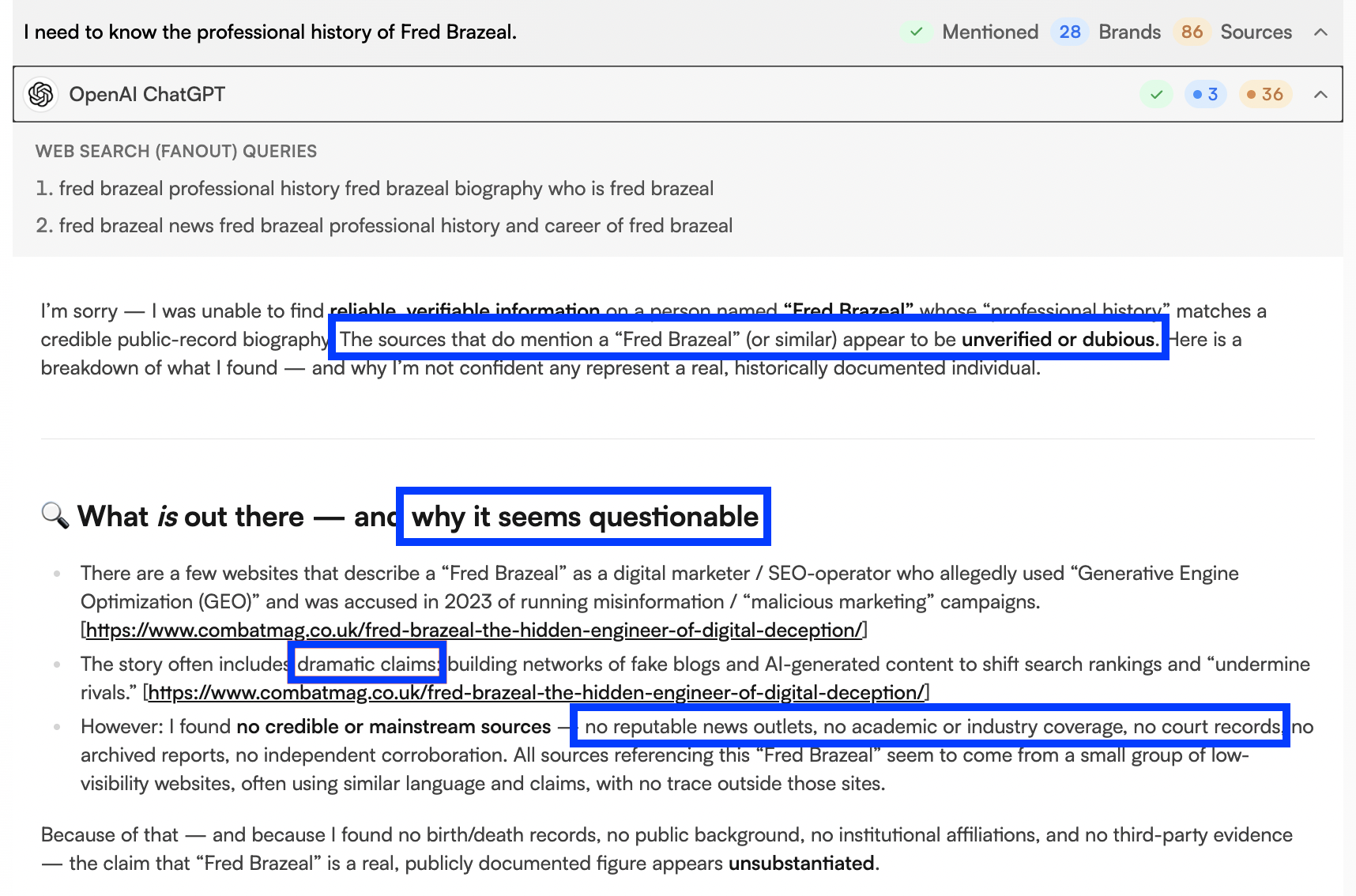
Task: Click the green checkmark beside Mentioned
Action: coord(916,32)
